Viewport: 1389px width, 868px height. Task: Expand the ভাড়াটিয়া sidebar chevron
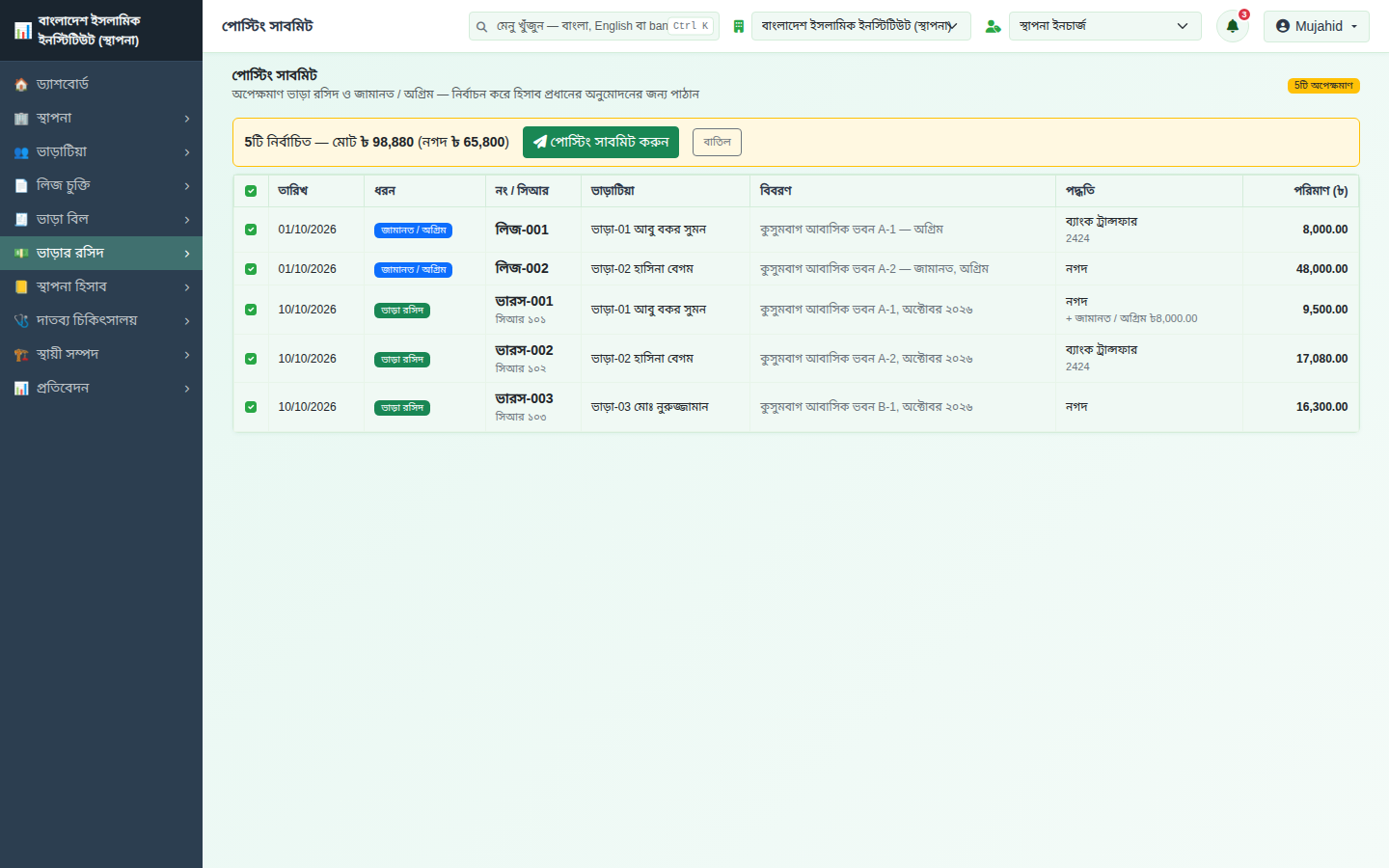[187, 152]
